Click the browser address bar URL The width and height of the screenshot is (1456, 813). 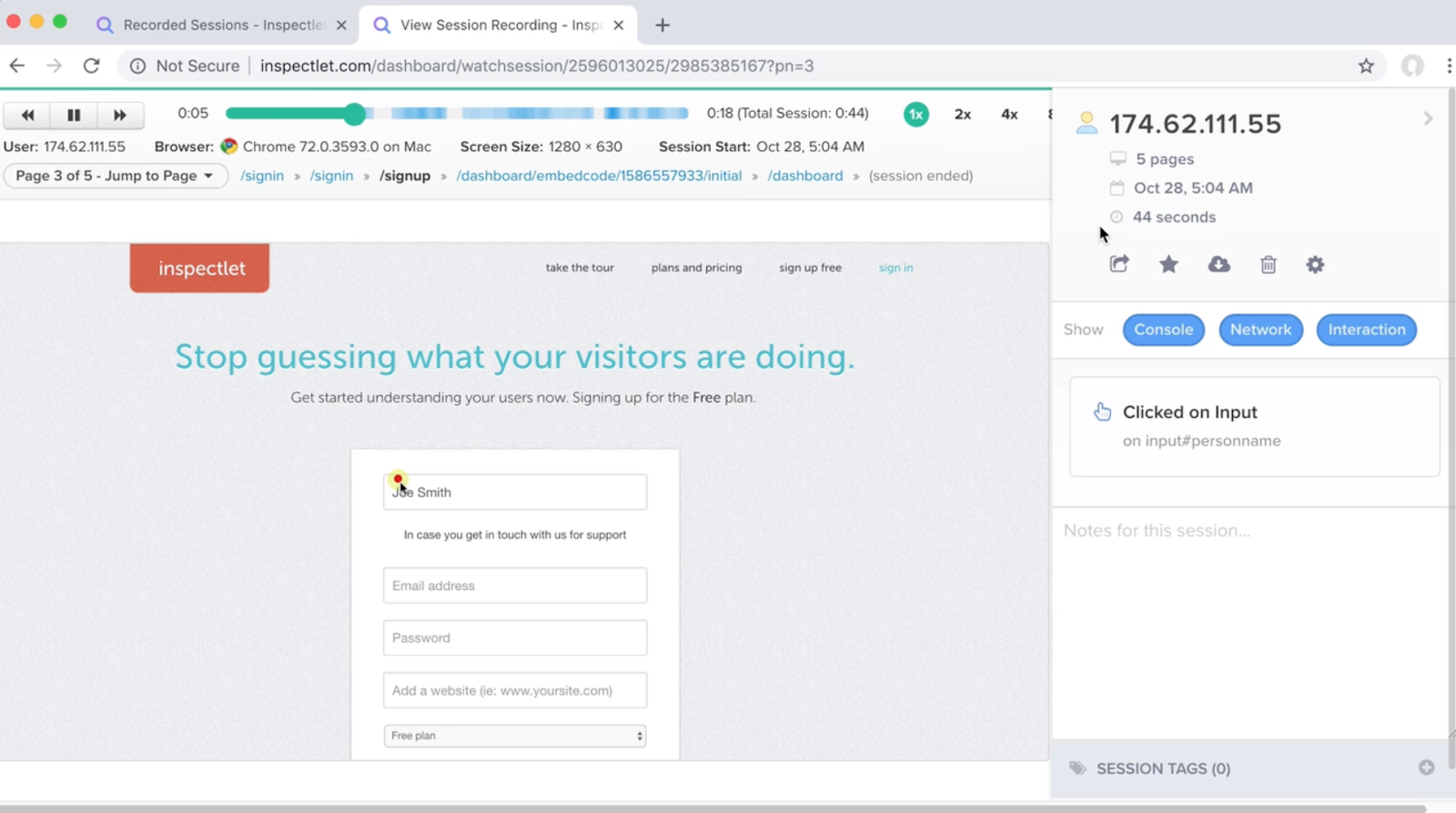tap(537, 66)
